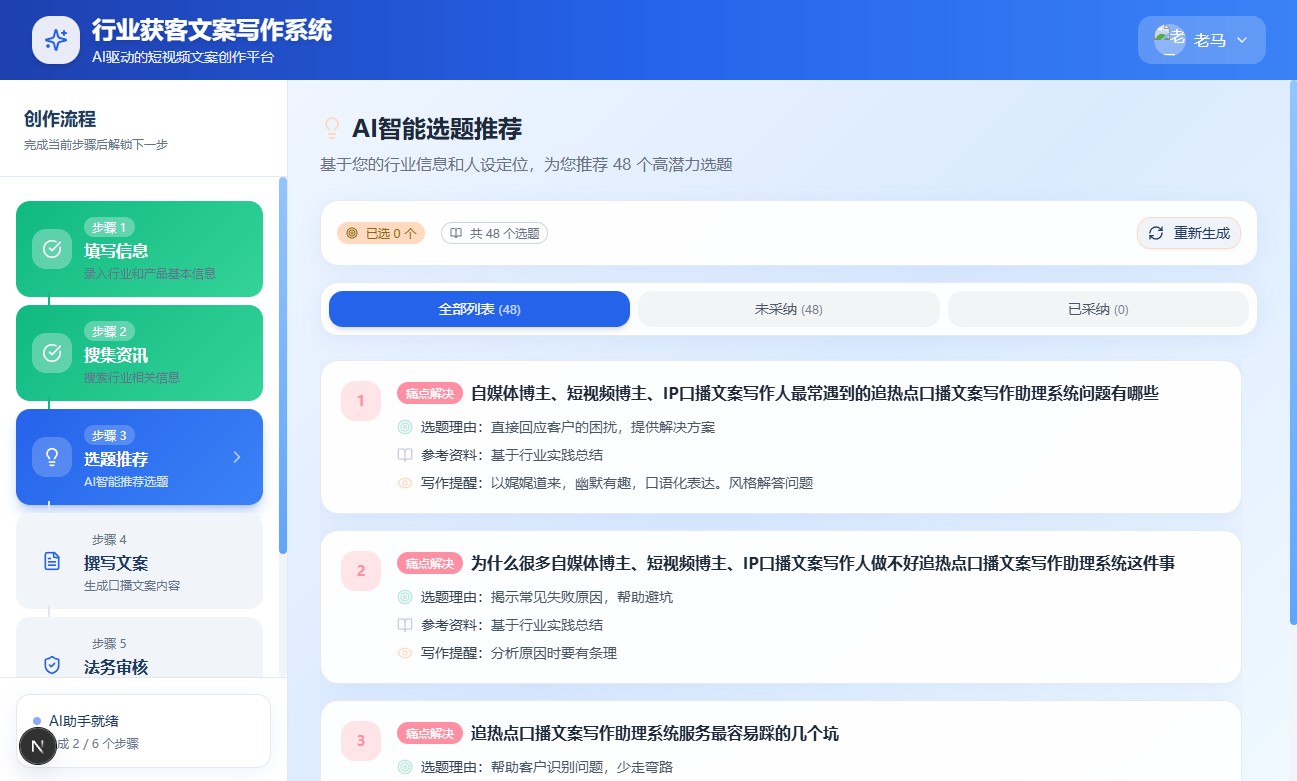Click the lightbulb icon in step 3
1297x781 pixels.
(52, 457)
